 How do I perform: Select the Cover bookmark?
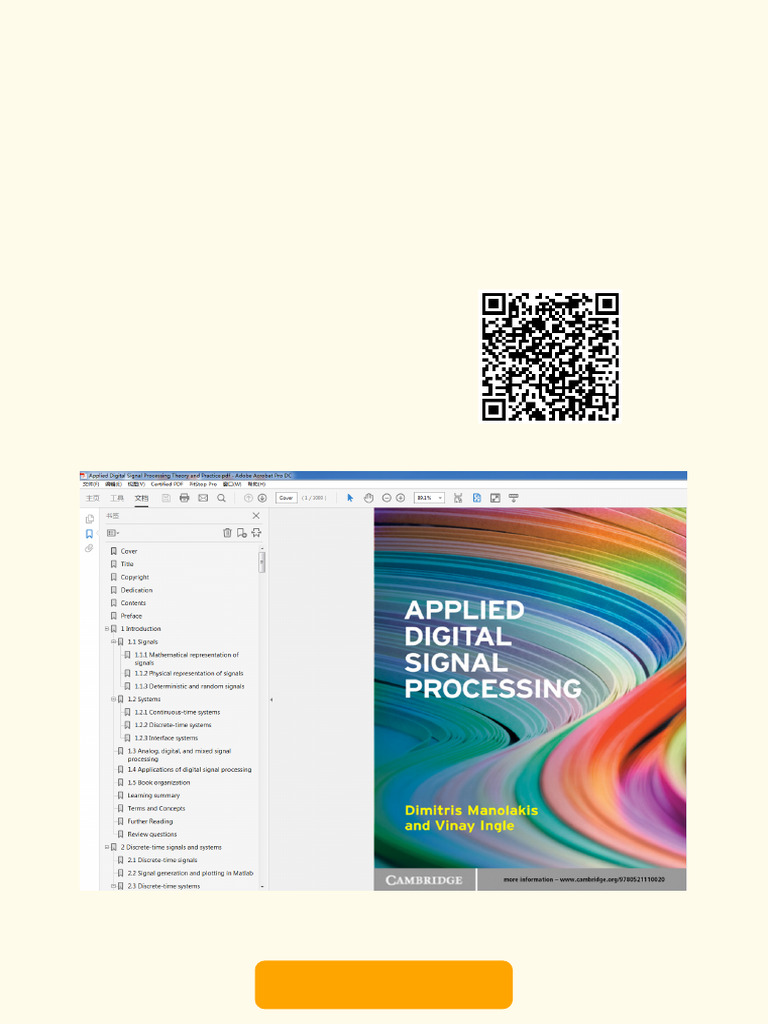coord(129,551)
